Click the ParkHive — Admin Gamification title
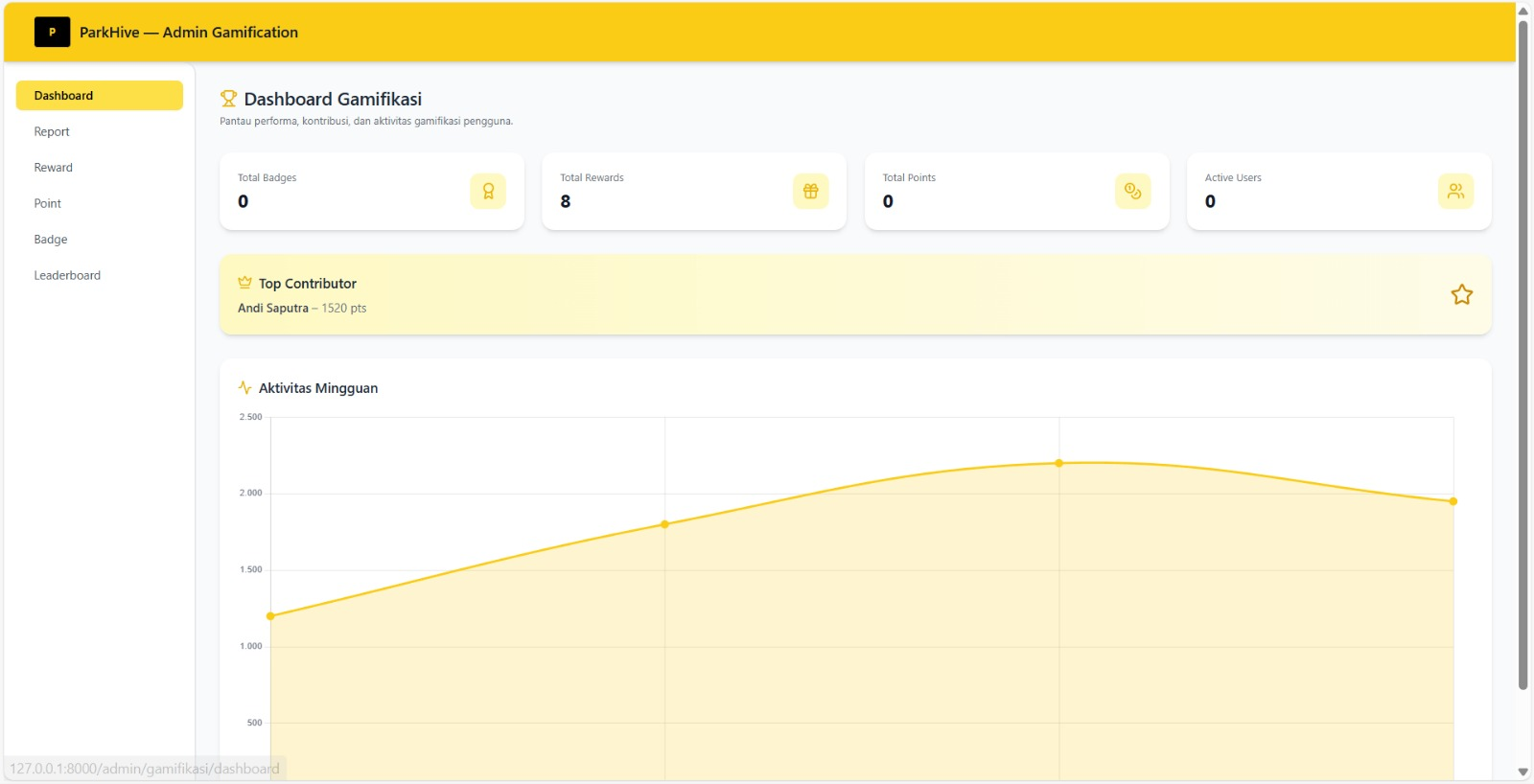The height and width of the screenshot is (784, 1534). [x=189, y=32]
